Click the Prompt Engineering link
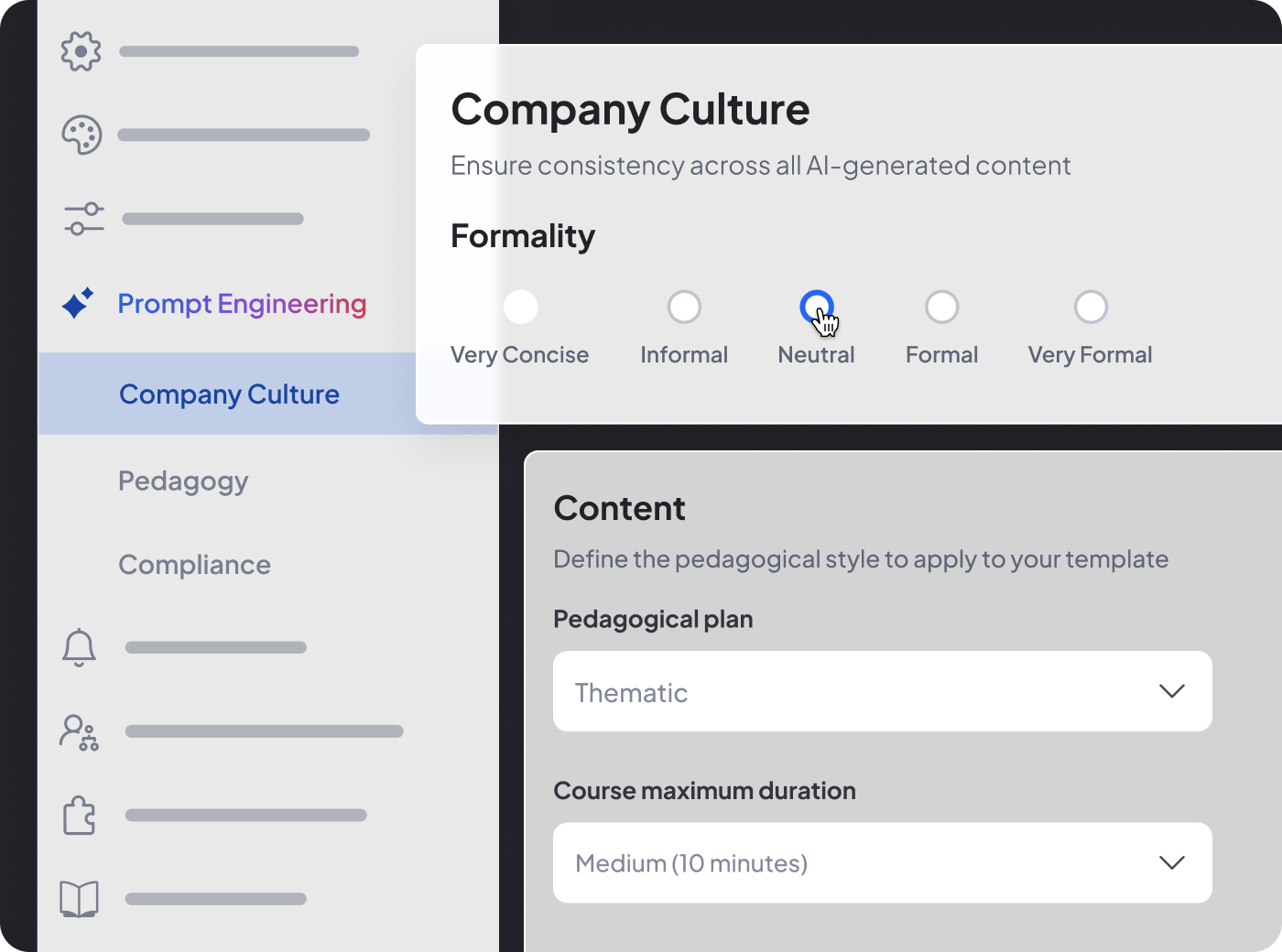 pos(242,304)
